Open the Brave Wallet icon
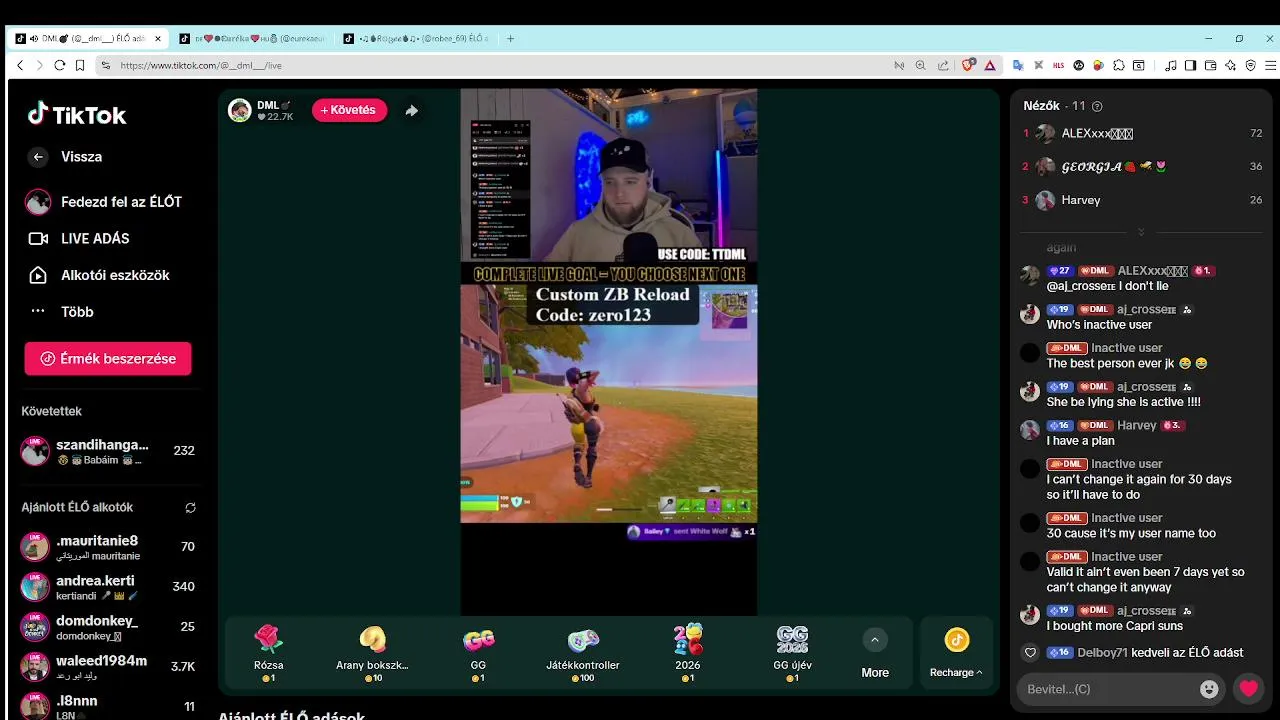Image resolution: width=1280 pixels, height=720 pixels. pyautogui.click(x=1210, y=65)
